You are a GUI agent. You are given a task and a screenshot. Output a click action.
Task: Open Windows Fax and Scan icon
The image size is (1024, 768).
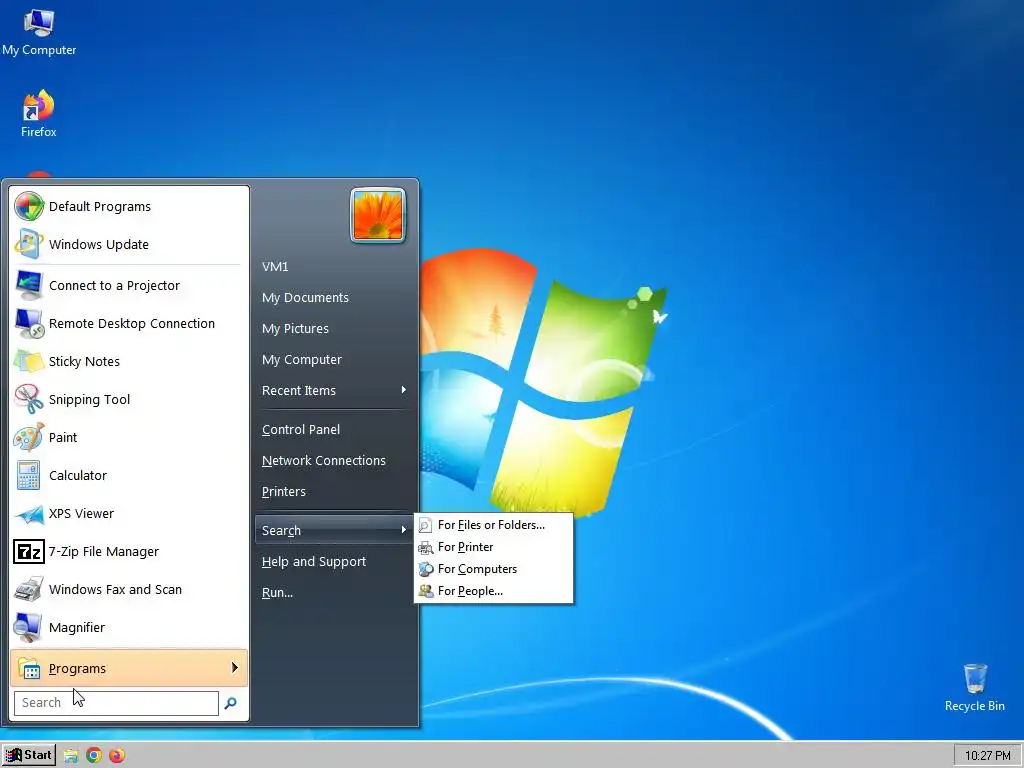29,589
